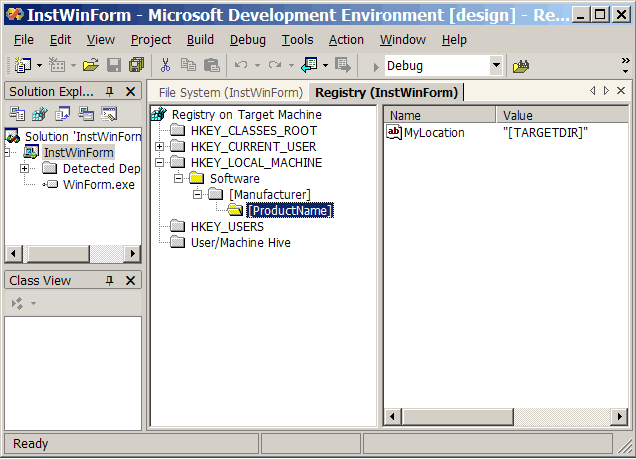This screenshot has height=459, width=636.
Task: Click the first icon in Solution Explorer toolbar
Action: point(16,114)
